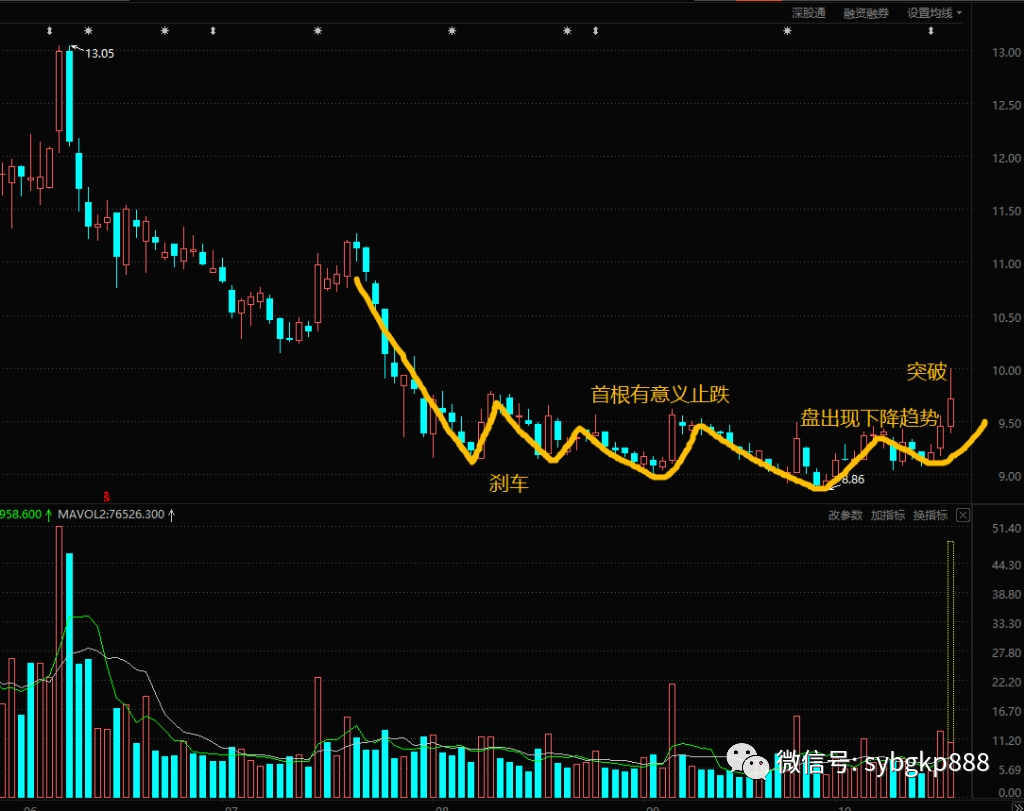The height and width of the screenshot is (811, 1024).
Task: Close the volume indicator panel
Action: (963, 515)
